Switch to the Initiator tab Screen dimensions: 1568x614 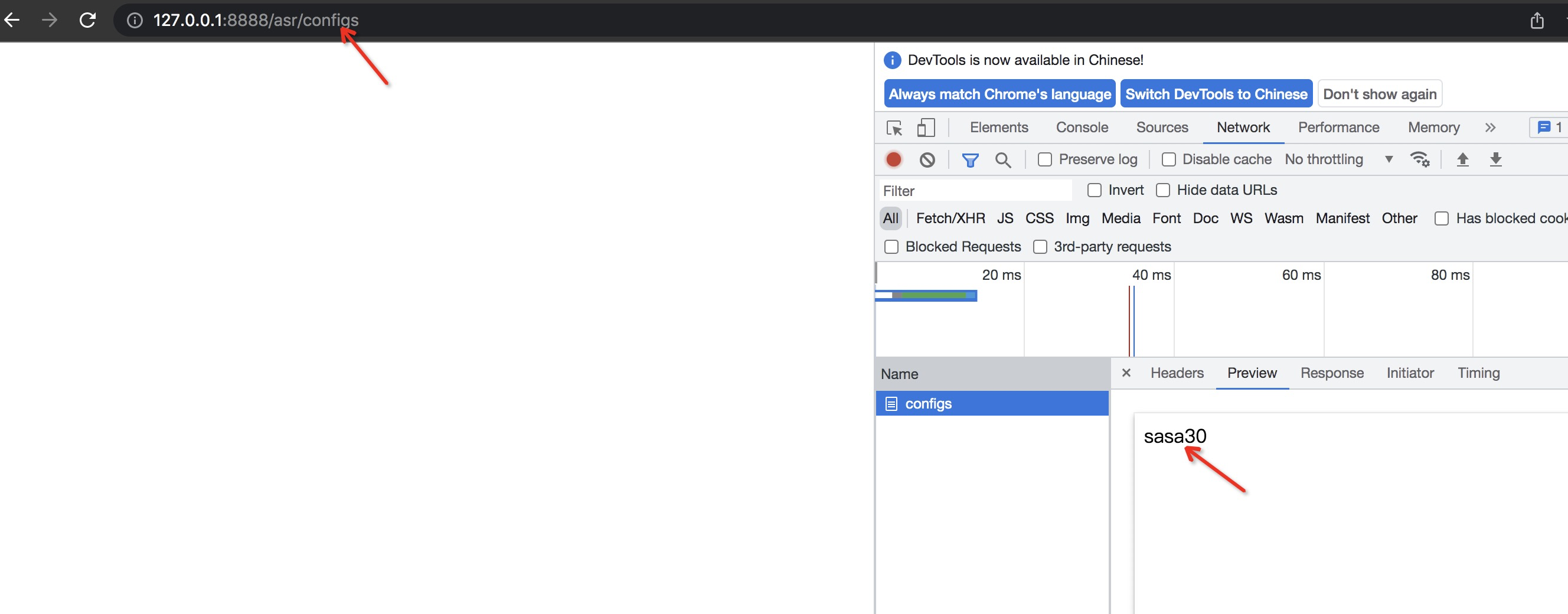pyautogui.click(x=1410, y=373)
